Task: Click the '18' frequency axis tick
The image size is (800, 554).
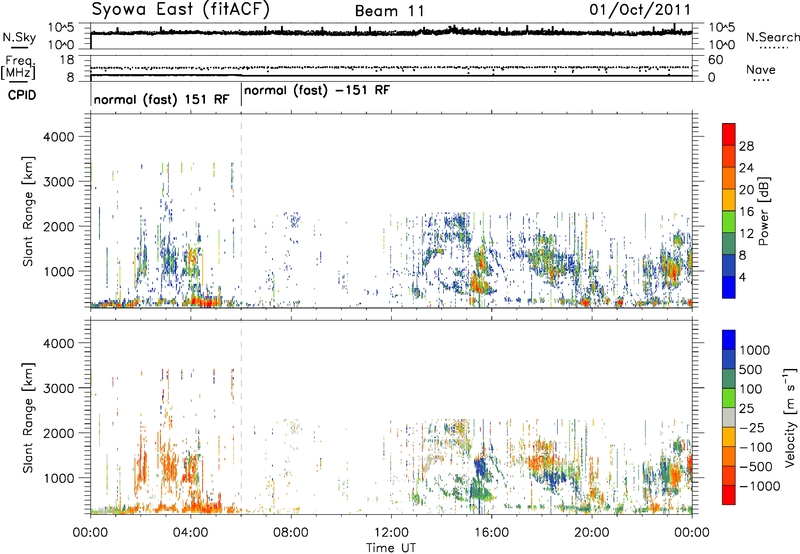Action: tap(67, 60)
